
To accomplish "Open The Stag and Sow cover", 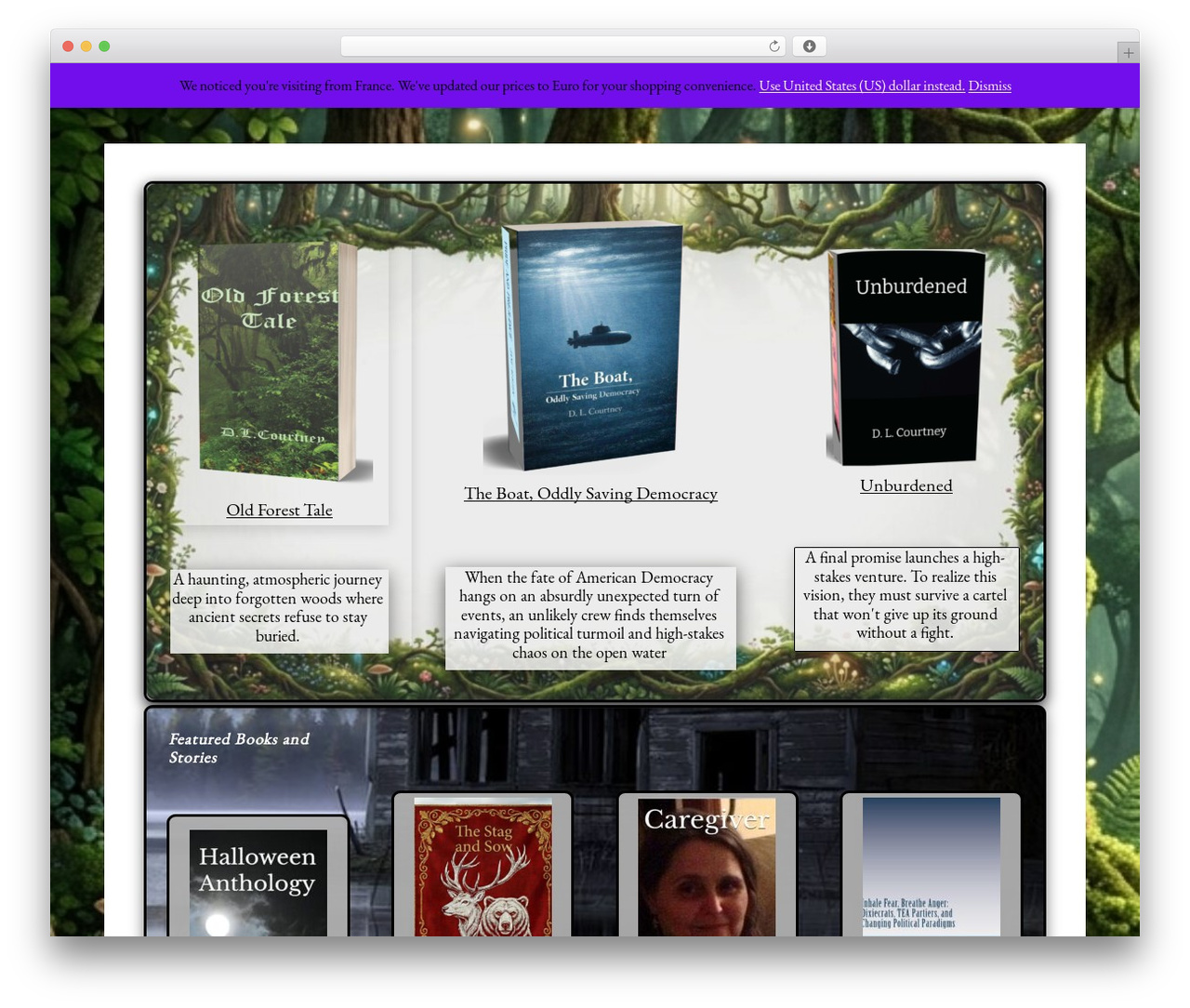I will pyautogui.click(x=483, y=867).
